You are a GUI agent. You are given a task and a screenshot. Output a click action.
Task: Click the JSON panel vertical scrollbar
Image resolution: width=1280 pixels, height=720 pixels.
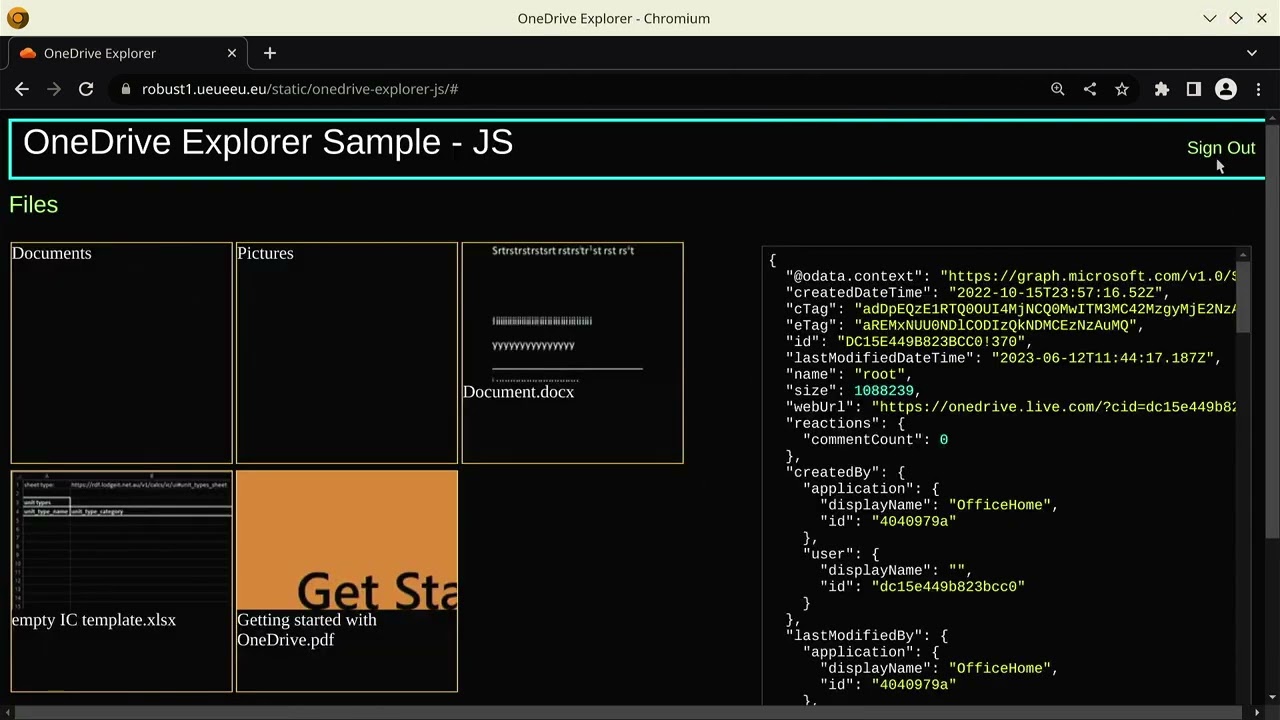(1243, 298)
